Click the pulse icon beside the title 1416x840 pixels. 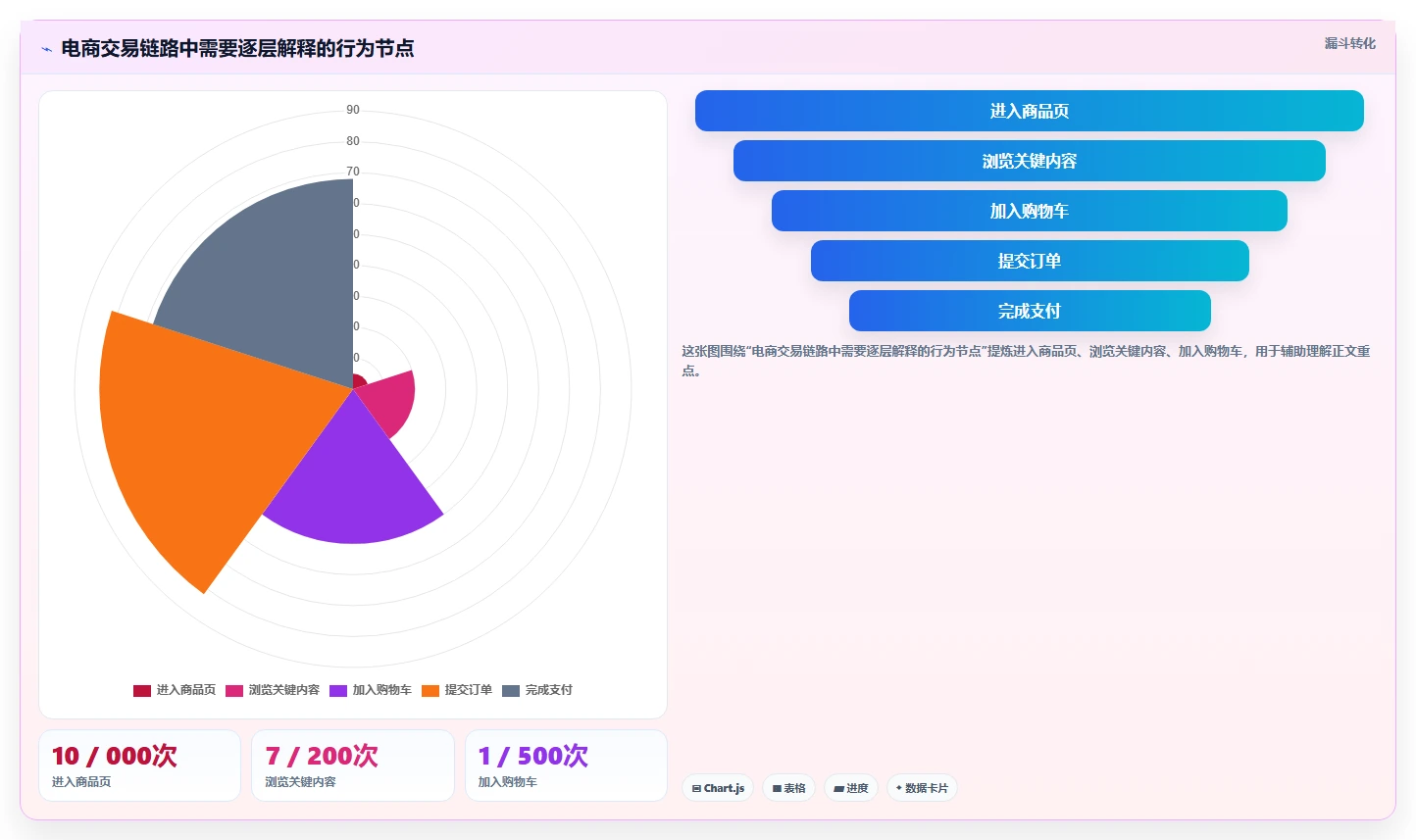pyautogui.click(x=46, y=49)
